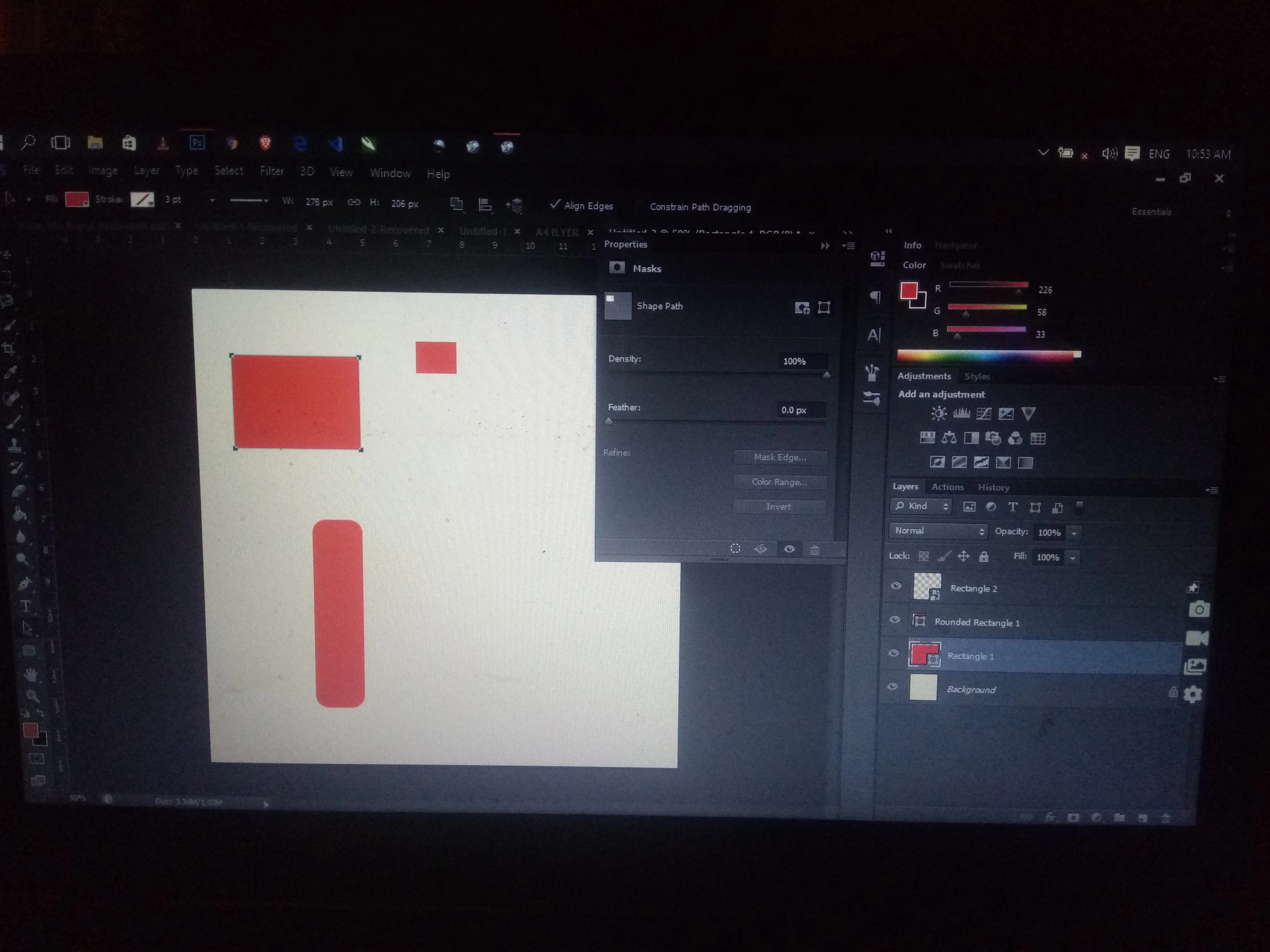
Task: Open the Kind layer filter dropdown
Action: tap(921, 506)
